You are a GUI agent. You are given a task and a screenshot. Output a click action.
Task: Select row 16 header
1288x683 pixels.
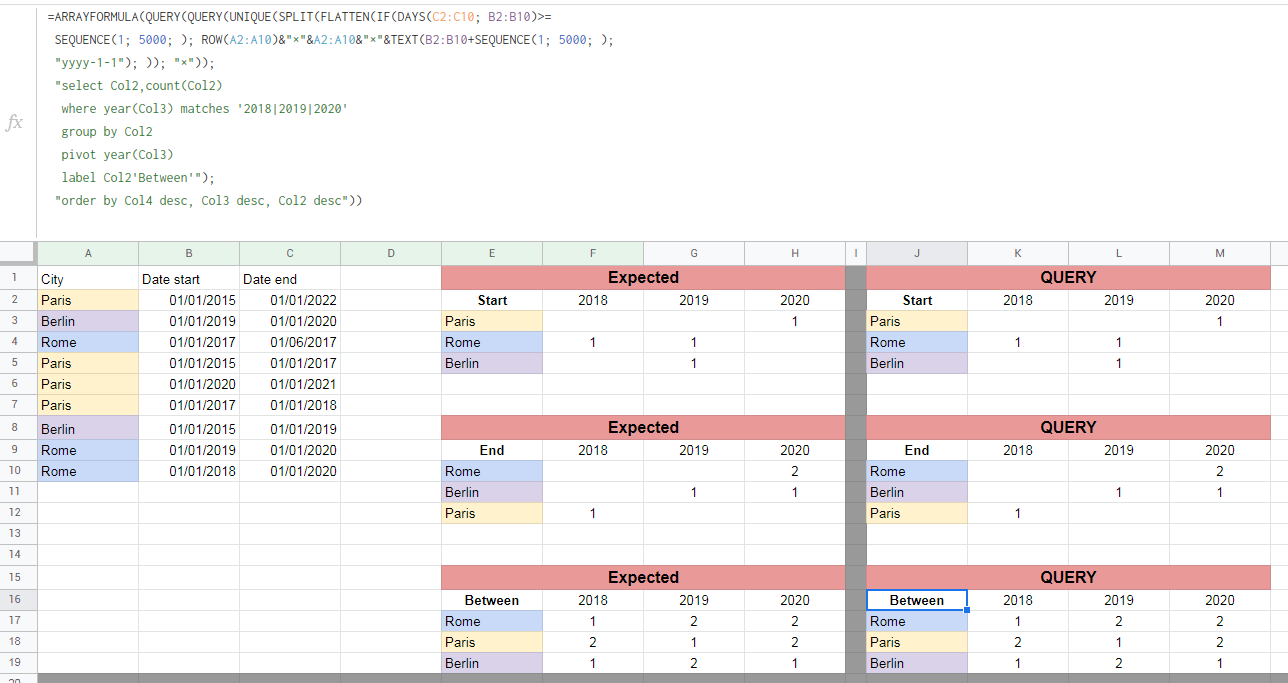(19, 600)
